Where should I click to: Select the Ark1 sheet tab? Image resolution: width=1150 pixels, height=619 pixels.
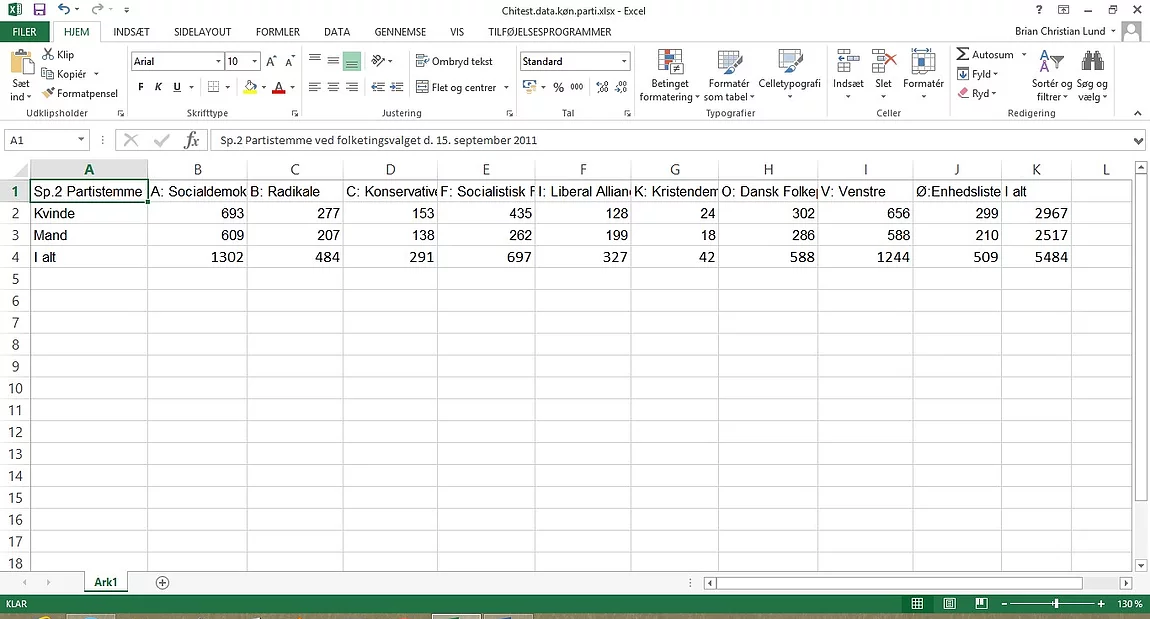(x=106, y=582)
